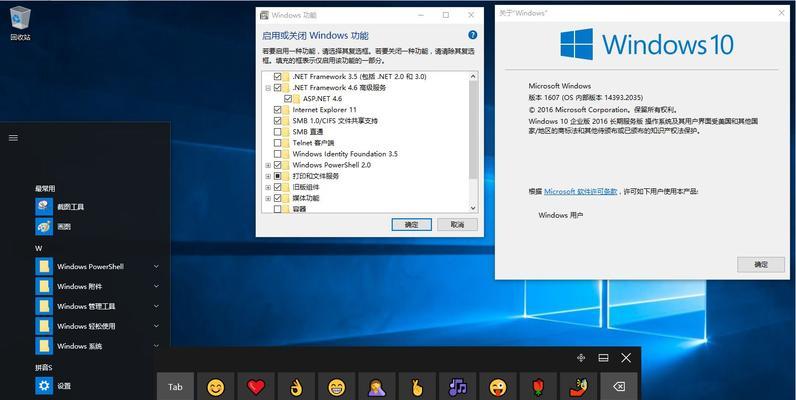Enable 容器 feature checkbox
This screenshot has height=400, width=796.
(277, 209)
